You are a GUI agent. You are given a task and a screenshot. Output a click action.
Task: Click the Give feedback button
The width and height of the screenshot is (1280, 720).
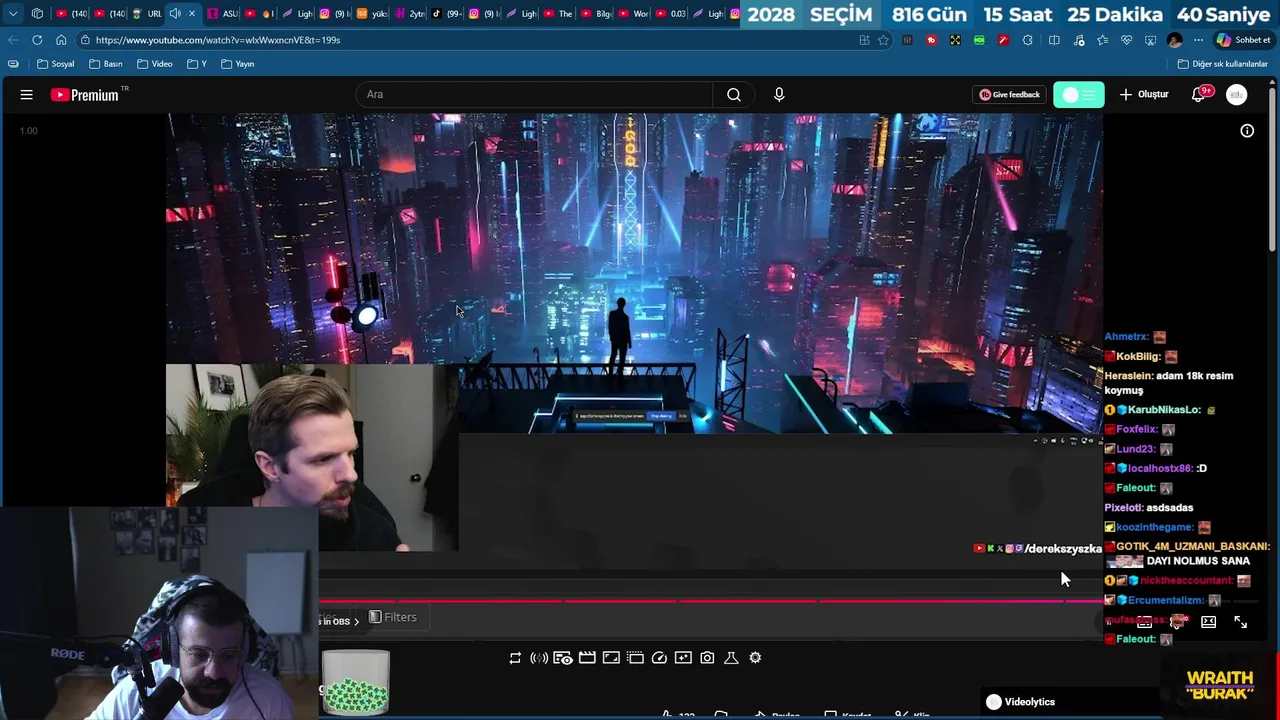[1010, 95]
